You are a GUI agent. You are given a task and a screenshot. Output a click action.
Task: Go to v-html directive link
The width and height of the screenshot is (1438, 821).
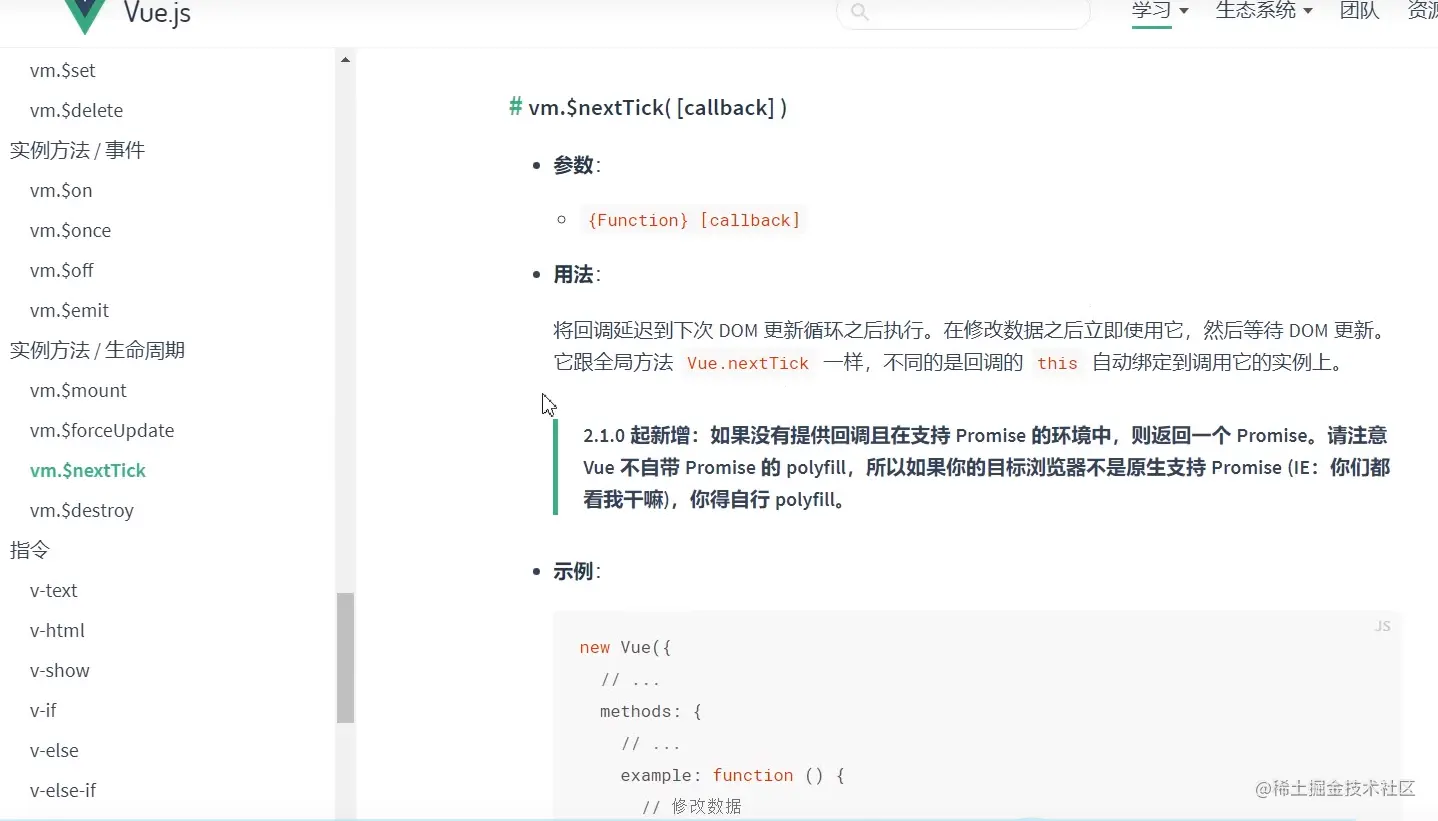(x=57, y=631)
